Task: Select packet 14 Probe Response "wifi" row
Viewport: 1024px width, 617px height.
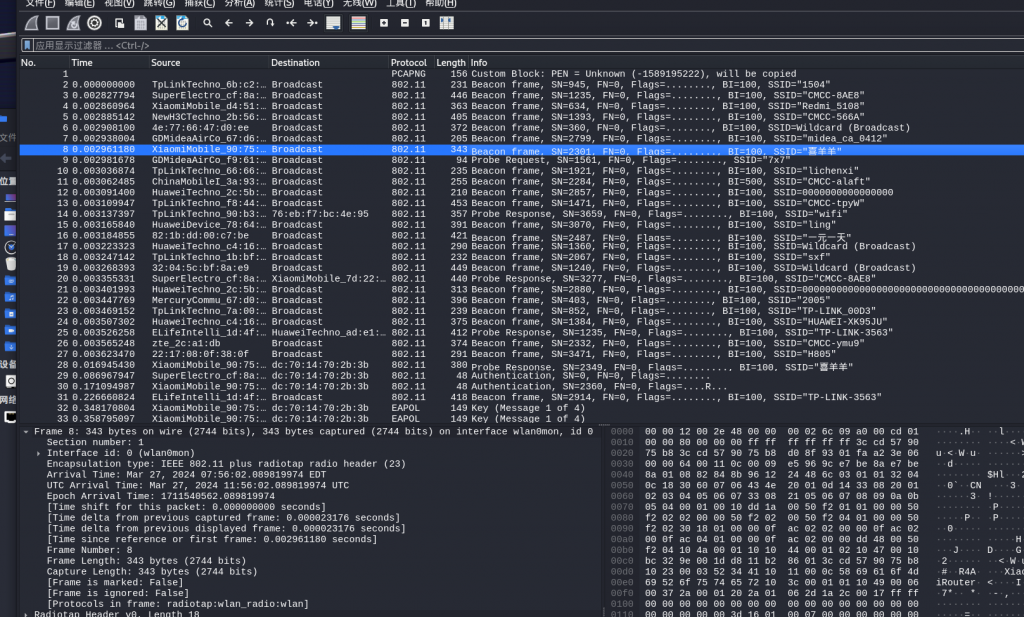Action: point(522,214)
